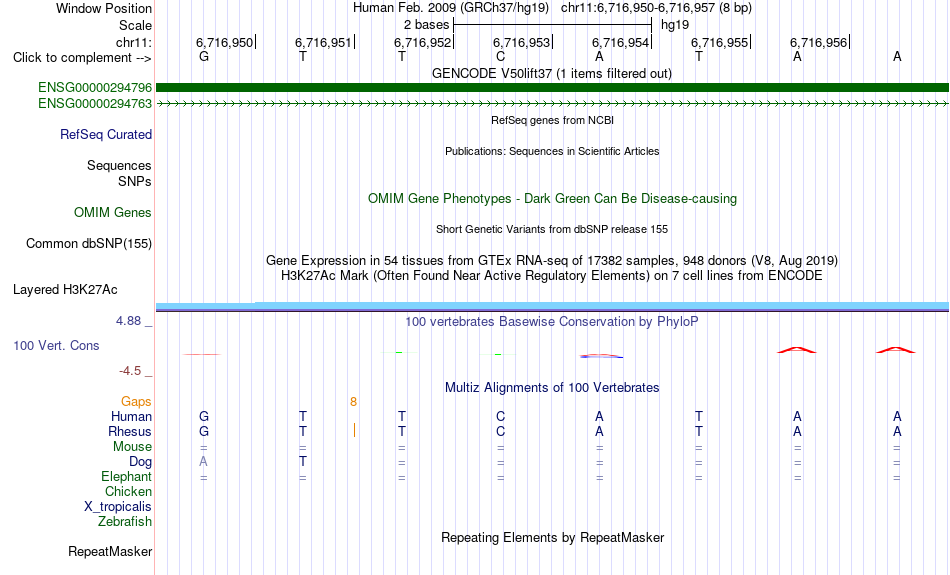Click the SNPs track label
Screen dimensions: 950x575
tap(135, 181)
